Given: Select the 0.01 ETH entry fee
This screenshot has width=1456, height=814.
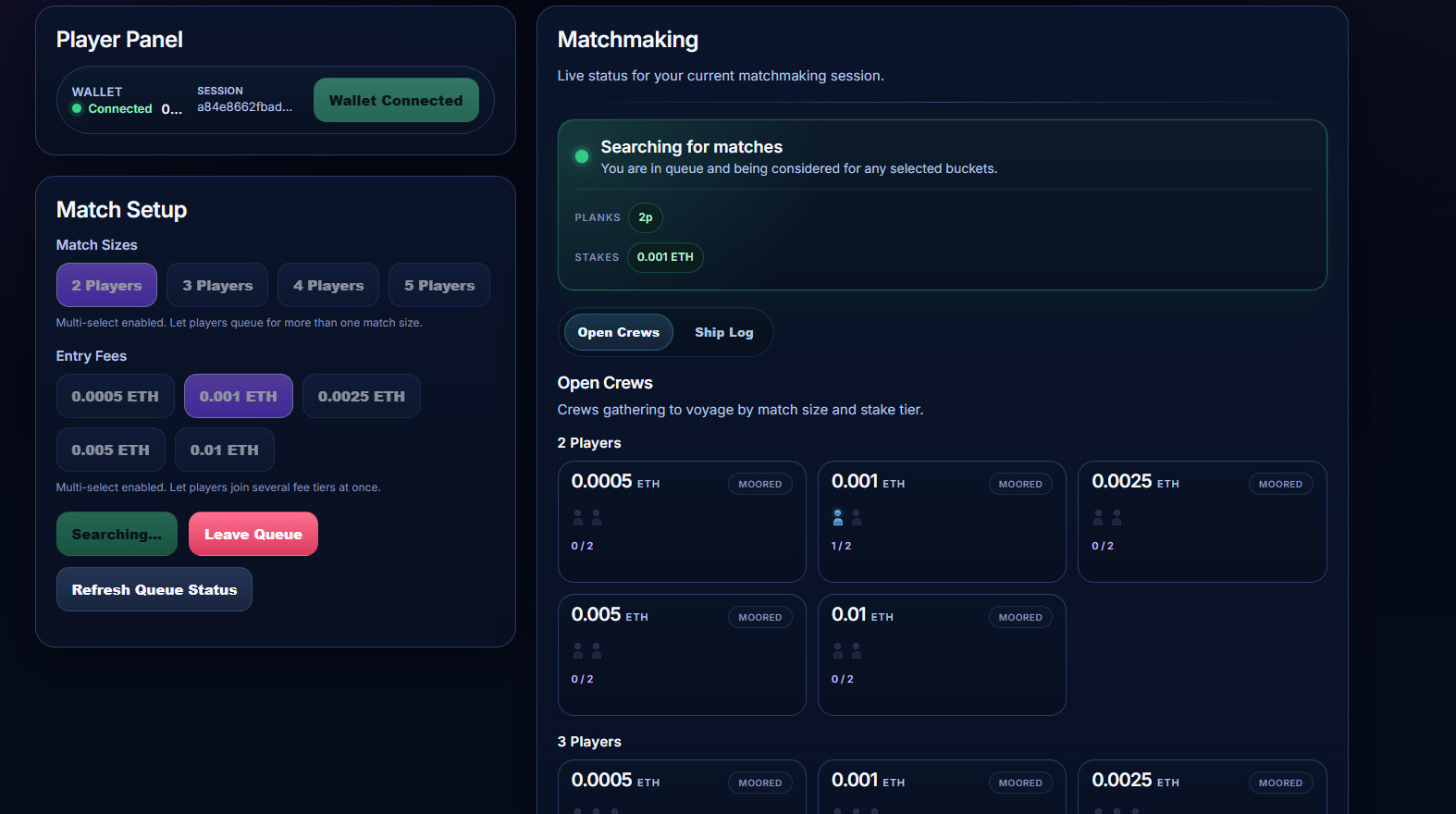Looking at the screenshot, I should 225,450.
